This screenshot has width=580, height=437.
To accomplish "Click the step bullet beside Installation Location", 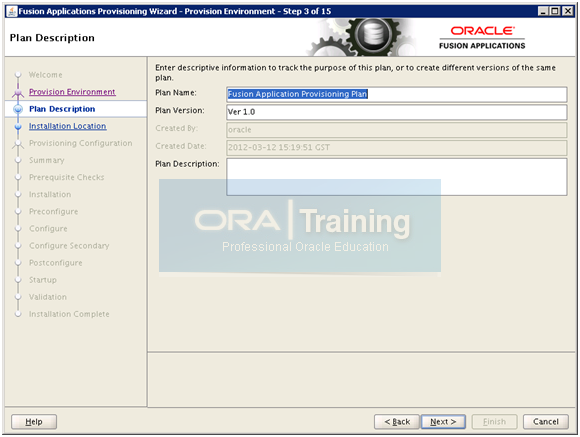I will pyautogui.click(x=18, y=127).
